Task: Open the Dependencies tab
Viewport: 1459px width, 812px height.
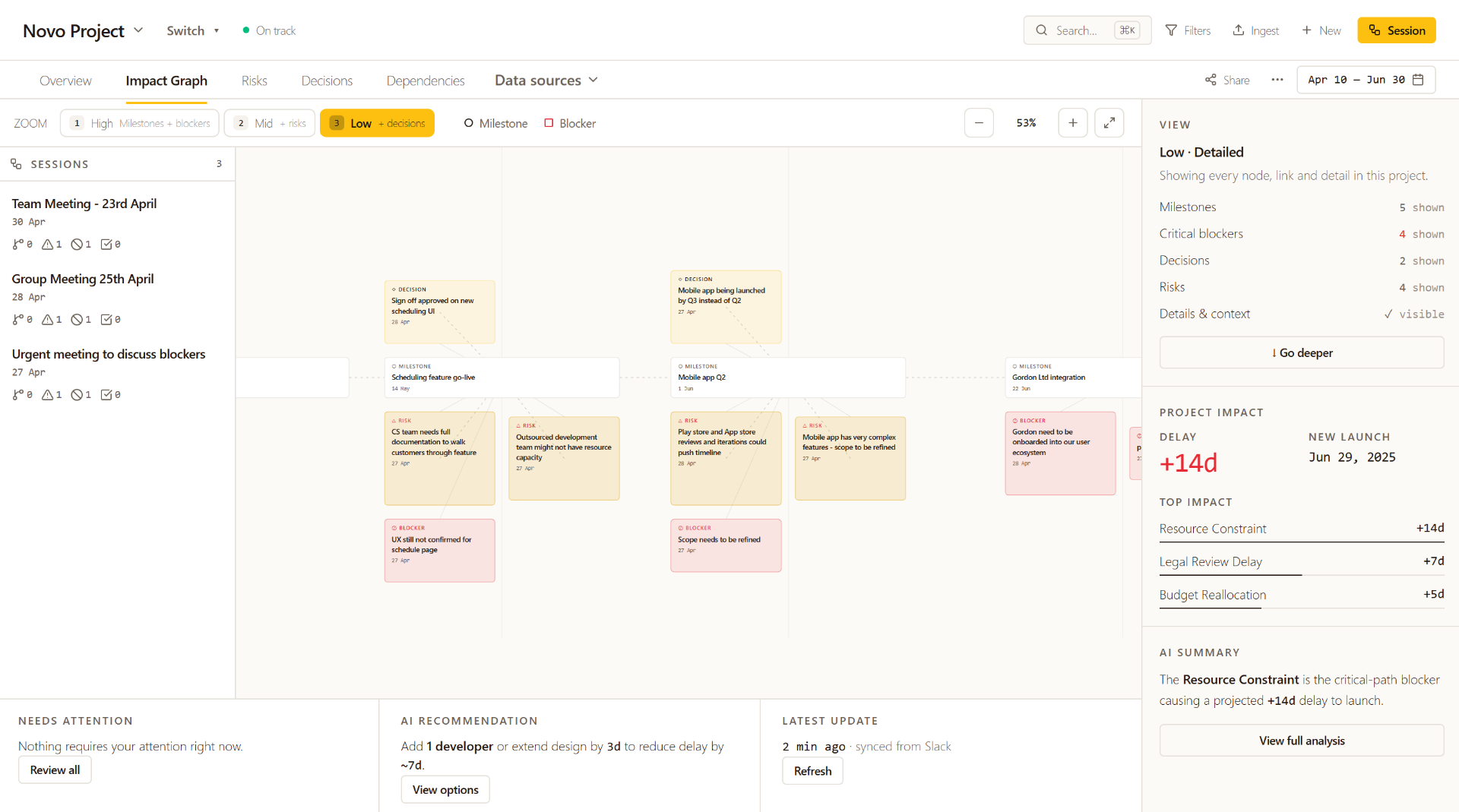Action: [425, 81]
